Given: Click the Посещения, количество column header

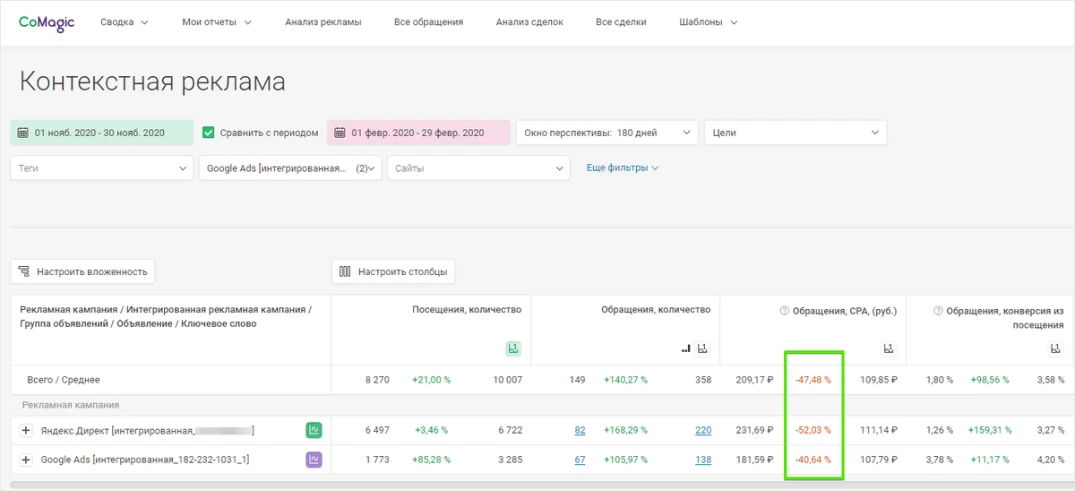Looking at the screenshot, I should [x=467, y=310].
